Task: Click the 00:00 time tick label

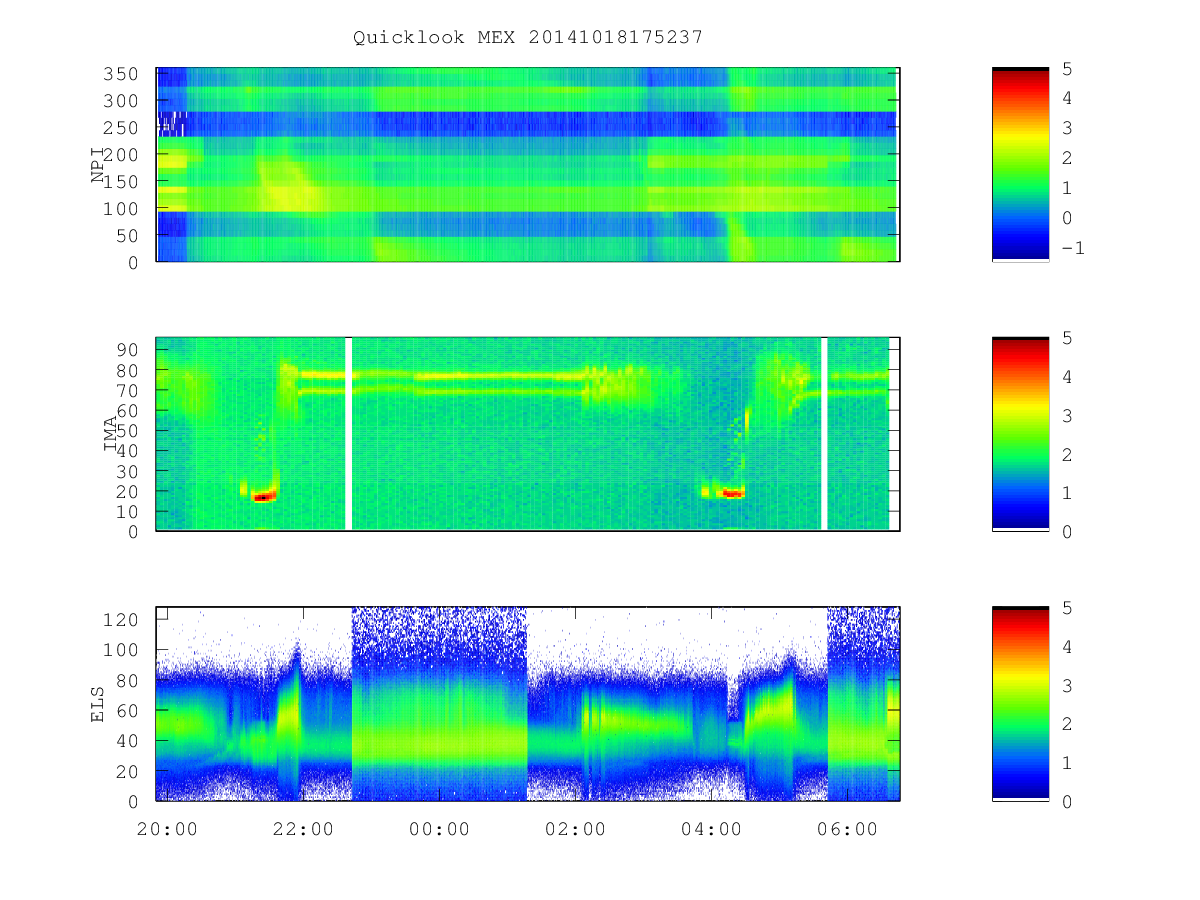Action: 439,829
